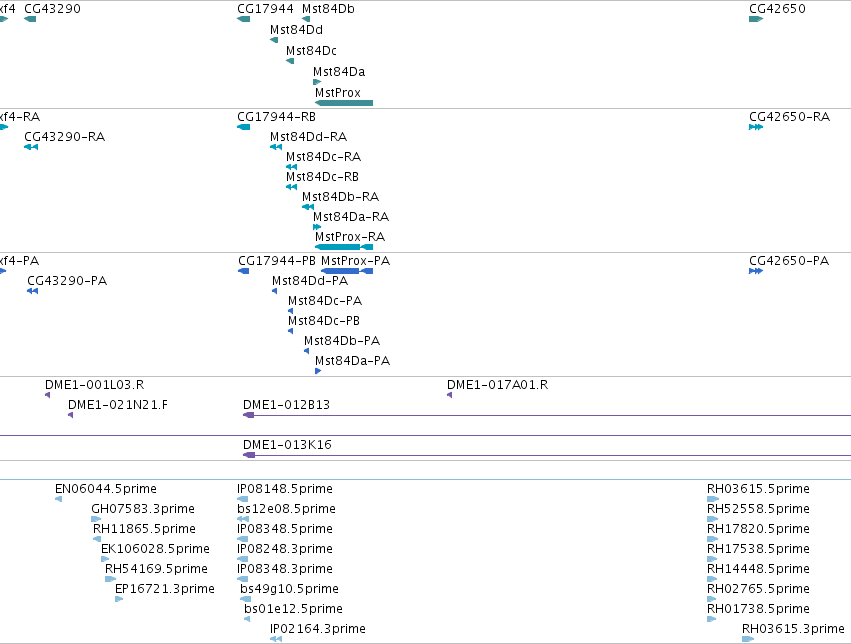The image size is (851, 644).
Task: Select Mst84Dc gene label
Action: click(x=311, y=51)
